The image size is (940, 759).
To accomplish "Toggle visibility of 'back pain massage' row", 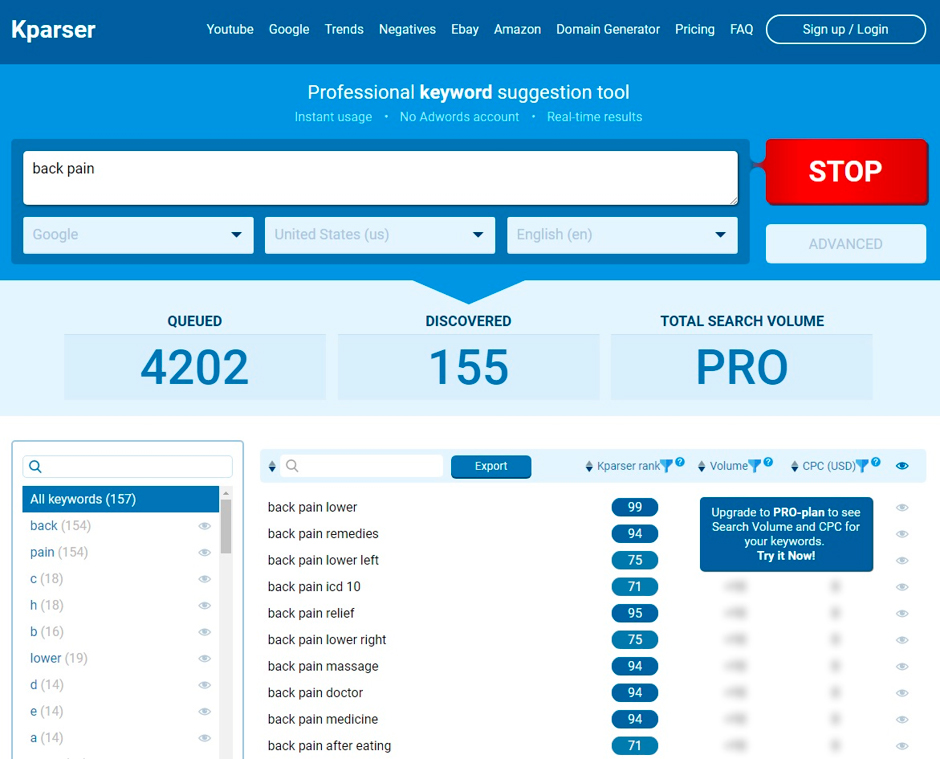I will (902, 666).
